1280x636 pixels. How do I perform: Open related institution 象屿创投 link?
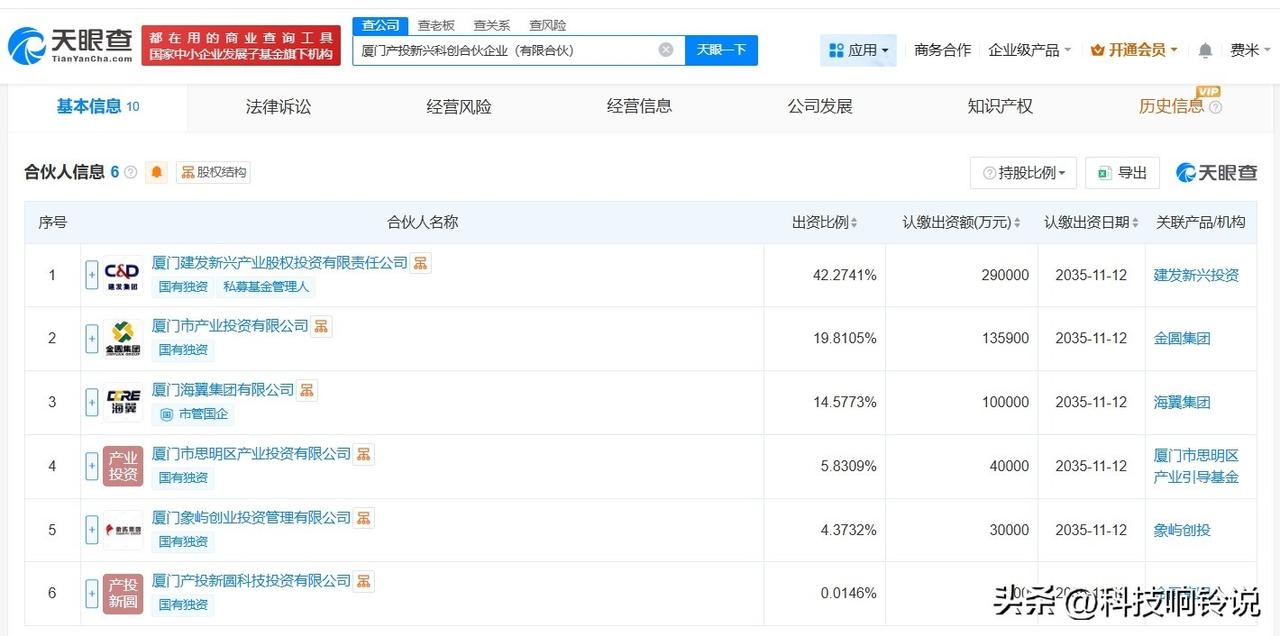pyautogui.click(x=1182, y=530)
